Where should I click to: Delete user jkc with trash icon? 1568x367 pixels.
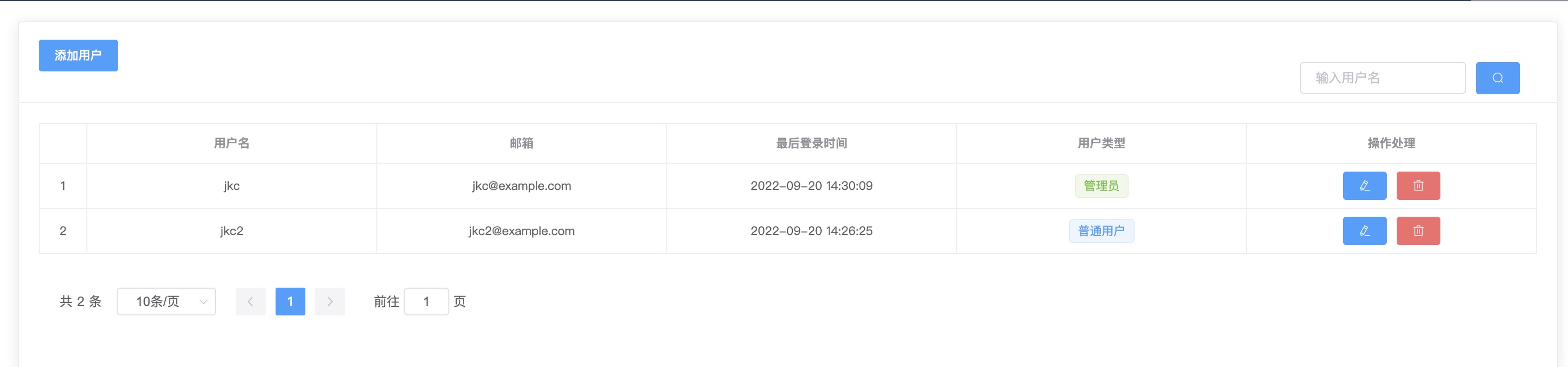(x=1418, y=186)
